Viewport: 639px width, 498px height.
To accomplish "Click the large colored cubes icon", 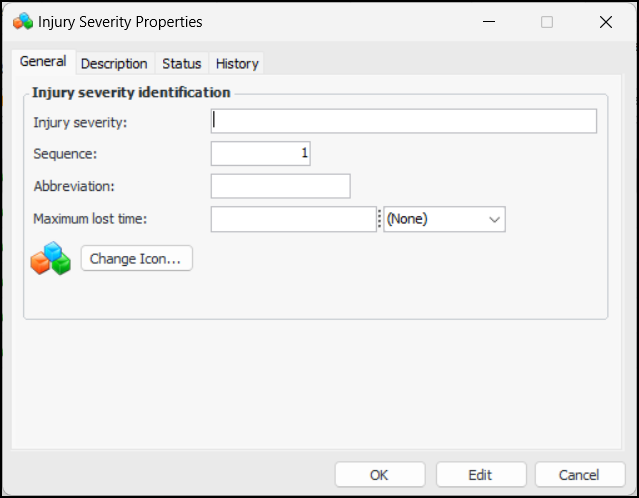I will [50, 258].
